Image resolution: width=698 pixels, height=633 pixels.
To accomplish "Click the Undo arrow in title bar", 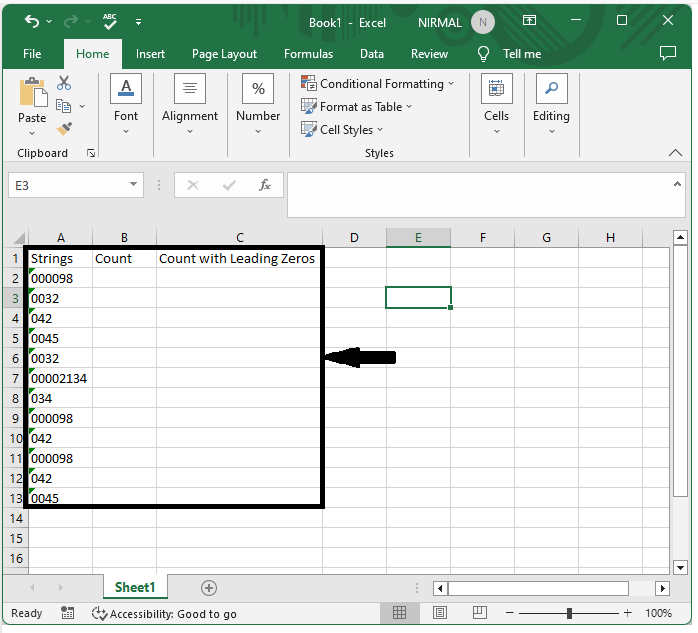I will (32, 21).
